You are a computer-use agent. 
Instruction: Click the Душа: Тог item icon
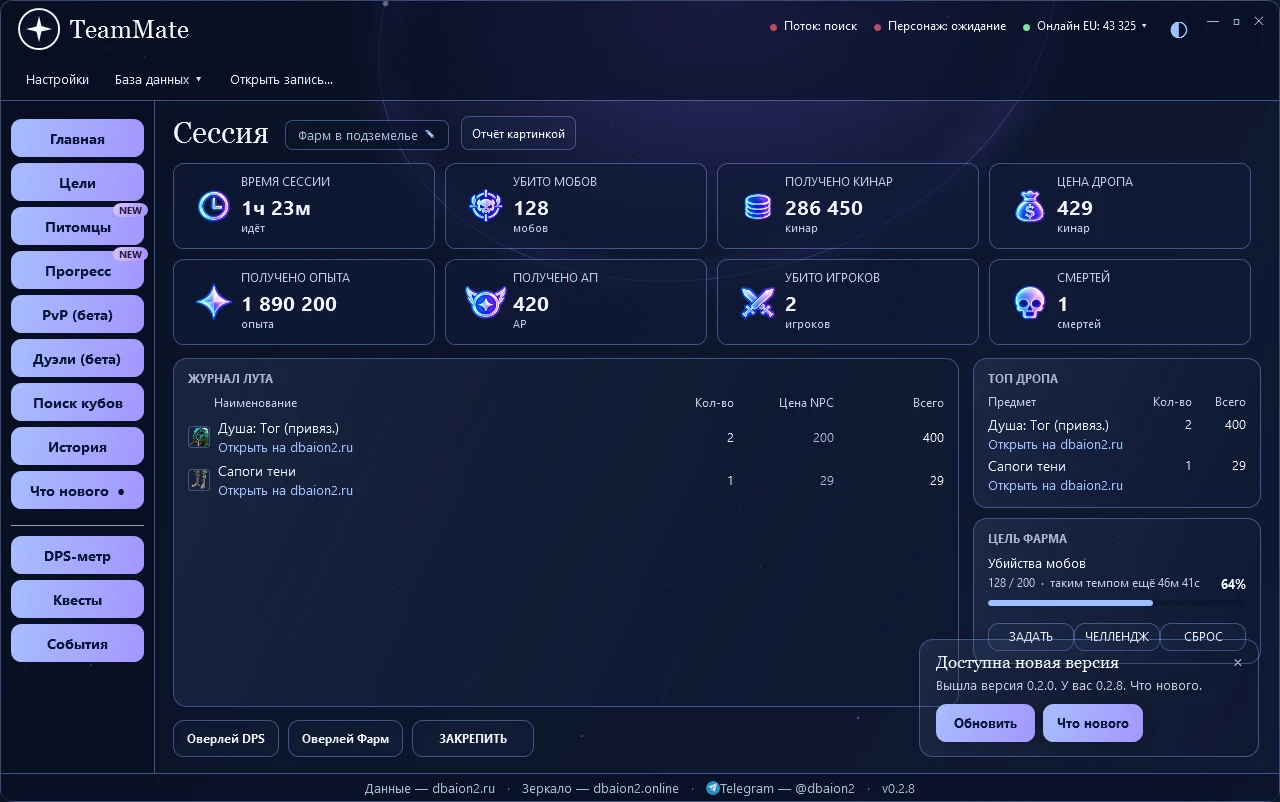[199, 437]
